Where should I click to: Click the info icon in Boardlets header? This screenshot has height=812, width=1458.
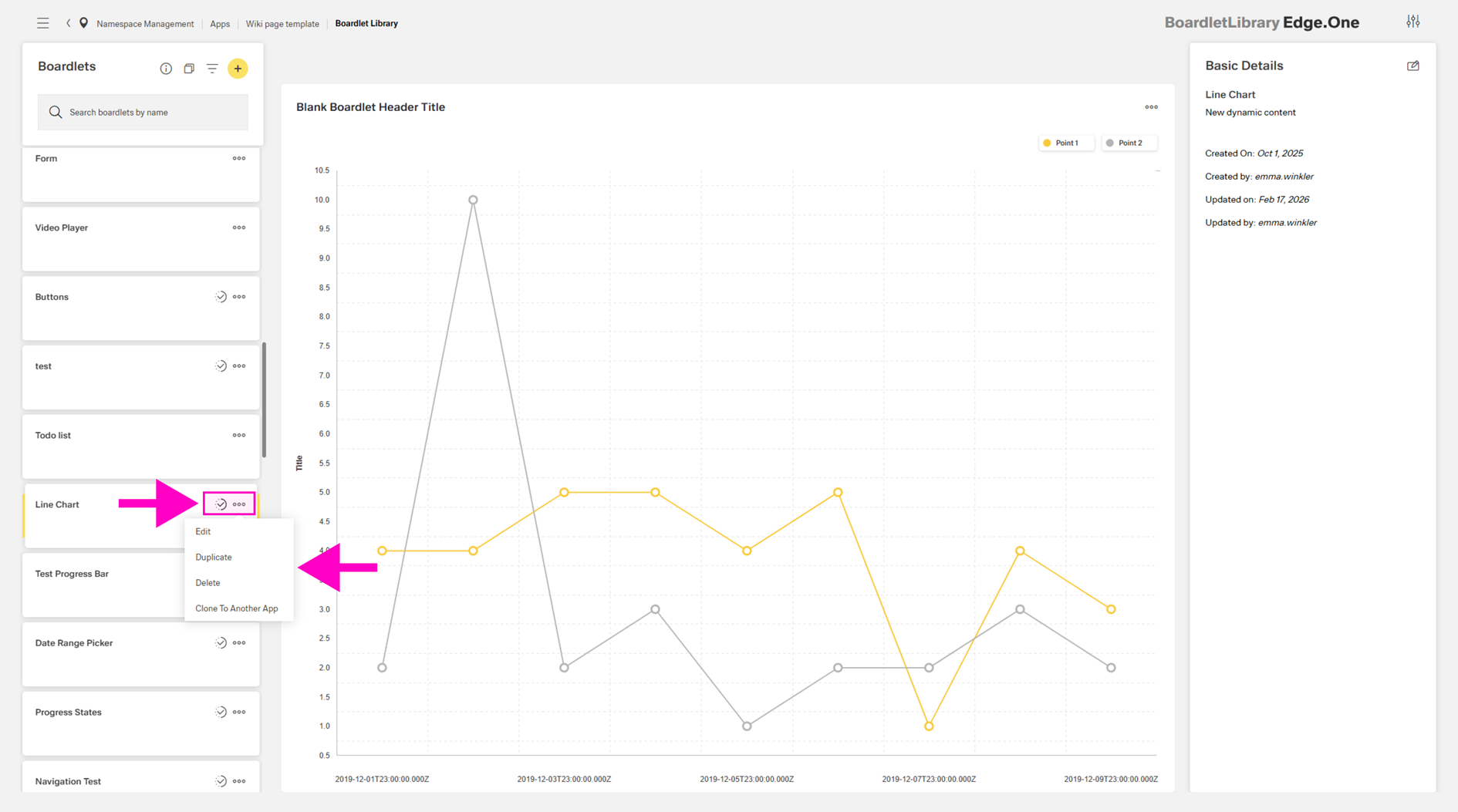click(x=166, y=69)
